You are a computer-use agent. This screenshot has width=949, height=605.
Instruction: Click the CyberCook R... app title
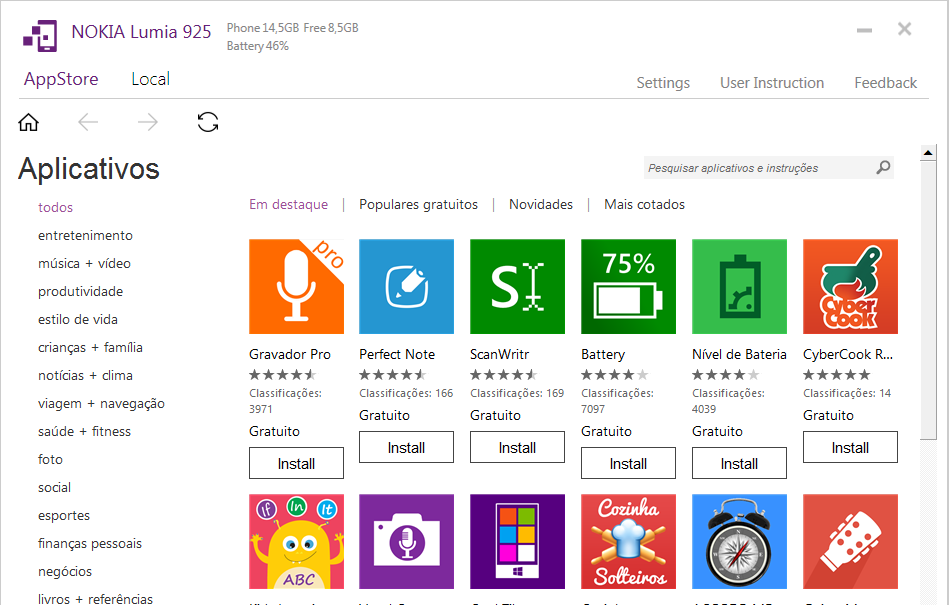[848, 355]
